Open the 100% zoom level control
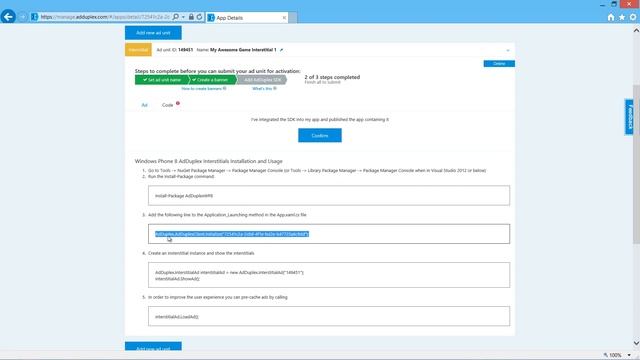This screenshot has height=360, width=640. pyautogui.click(x=617, y=355)
